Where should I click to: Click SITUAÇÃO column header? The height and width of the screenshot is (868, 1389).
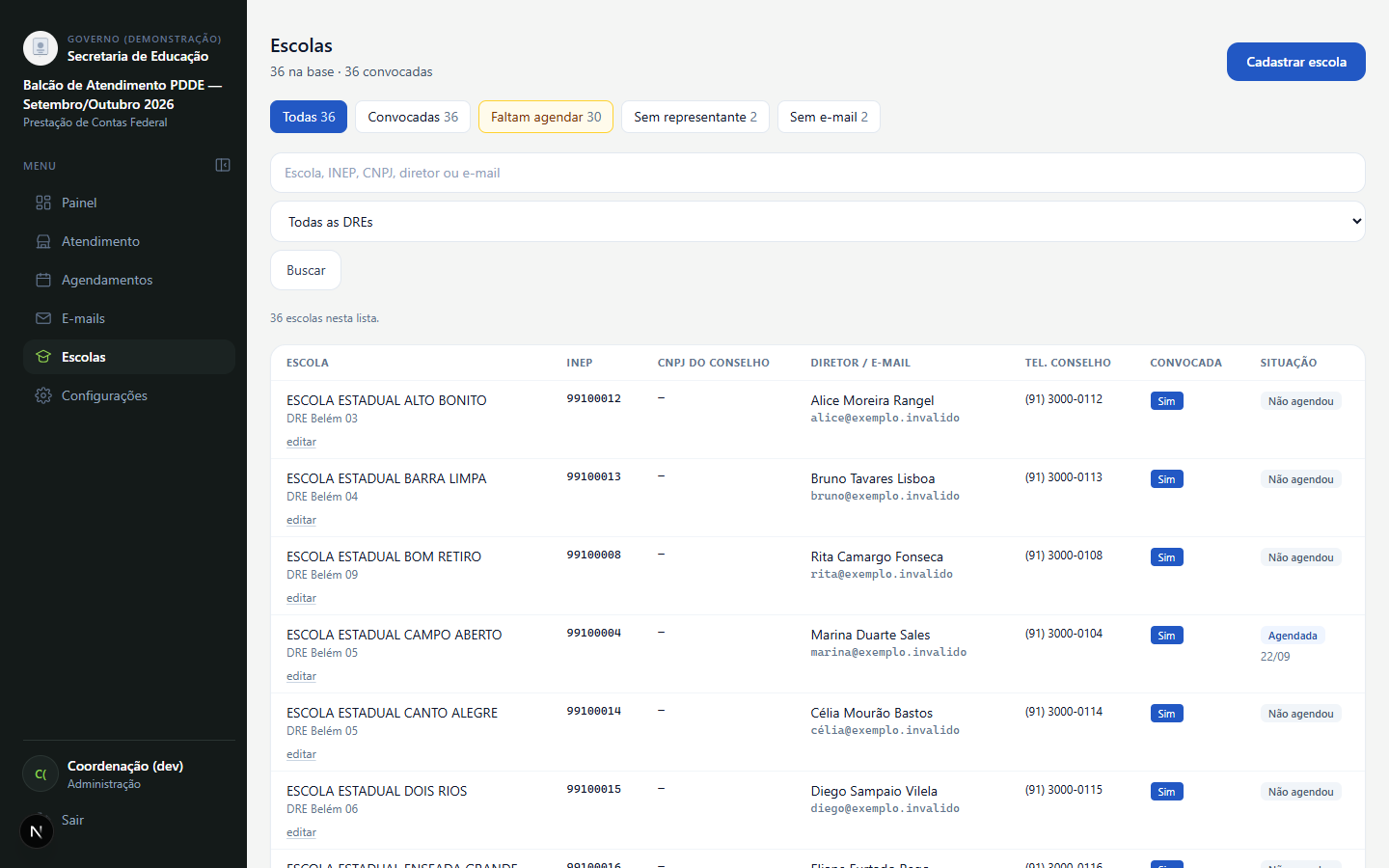[1289, 363]
